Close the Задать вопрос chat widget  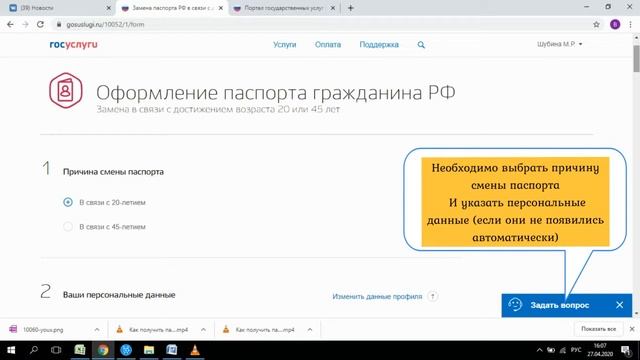coord(620,305)
